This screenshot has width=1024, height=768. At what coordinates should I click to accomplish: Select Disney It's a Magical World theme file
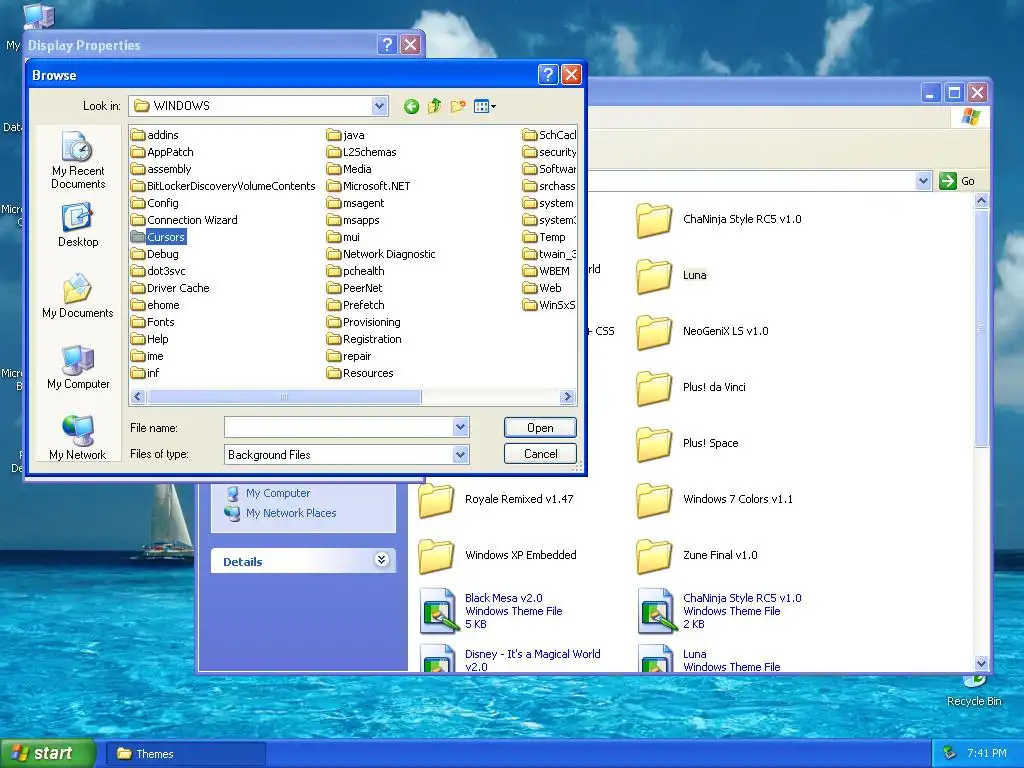click(x=509, y=660)
